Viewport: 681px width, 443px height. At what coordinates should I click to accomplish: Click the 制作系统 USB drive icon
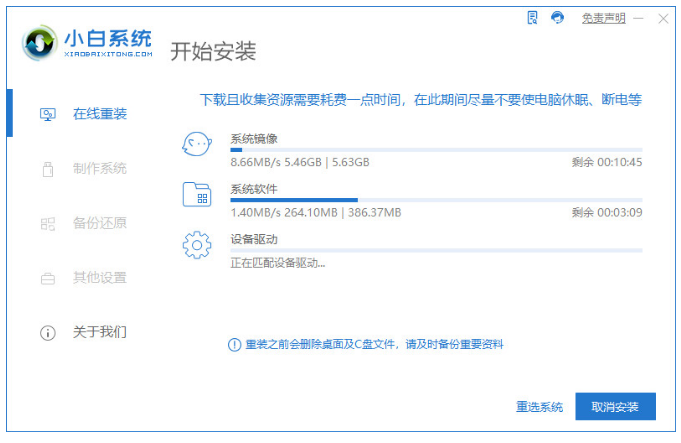(x=48, y=169)
